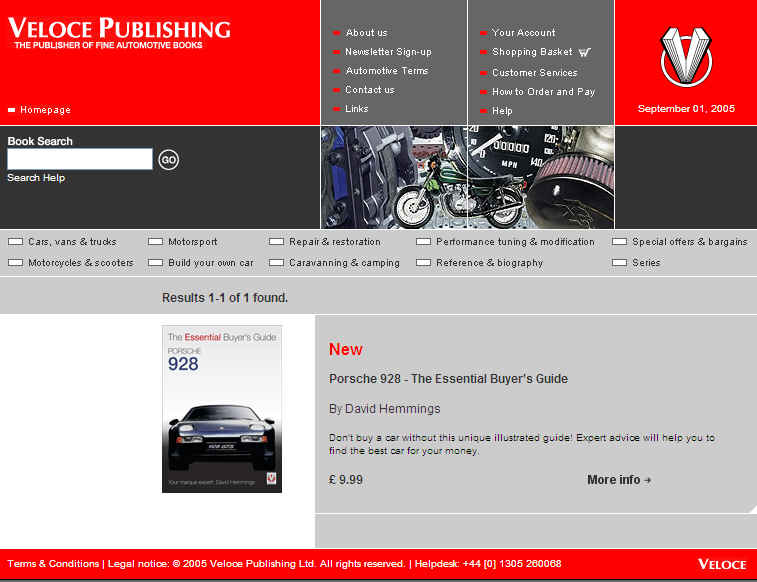
Task: View the Shopping Basket link
Action: coord(532,52)
